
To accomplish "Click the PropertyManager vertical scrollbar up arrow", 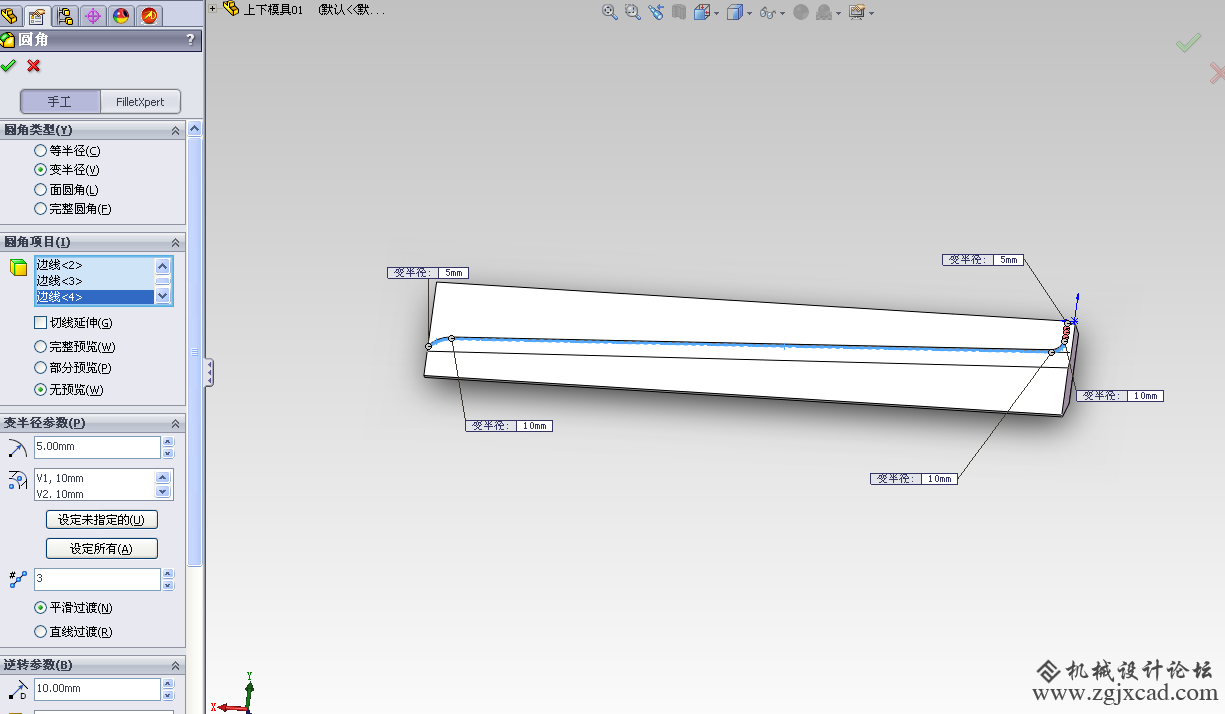I will (x=195, y=128).
